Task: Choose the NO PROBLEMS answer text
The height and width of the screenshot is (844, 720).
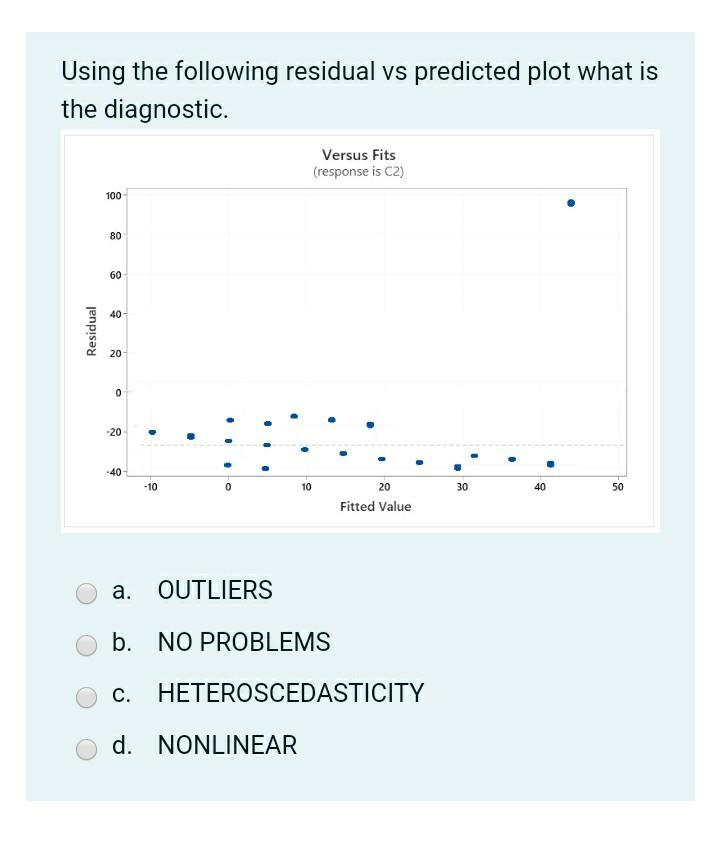Action: pyautogui.click(x=243, y=643)
